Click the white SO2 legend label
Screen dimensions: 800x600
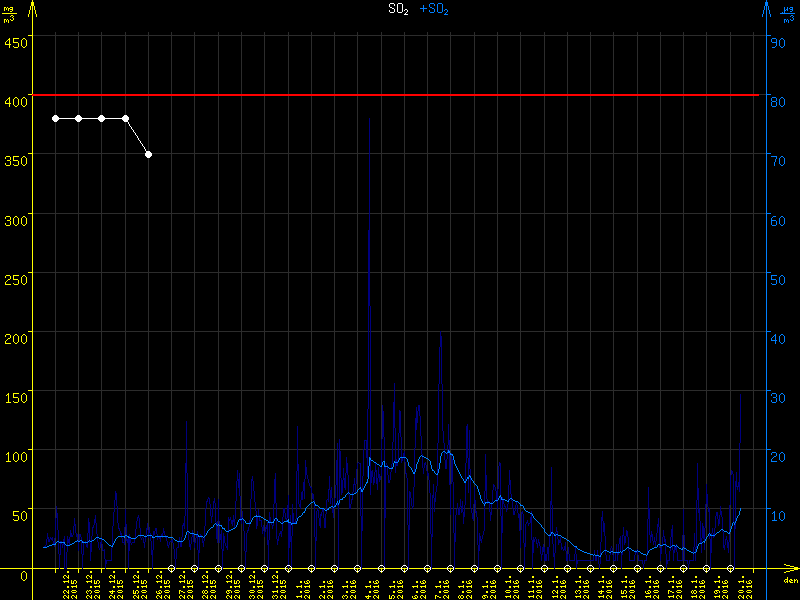click(399, 9)
